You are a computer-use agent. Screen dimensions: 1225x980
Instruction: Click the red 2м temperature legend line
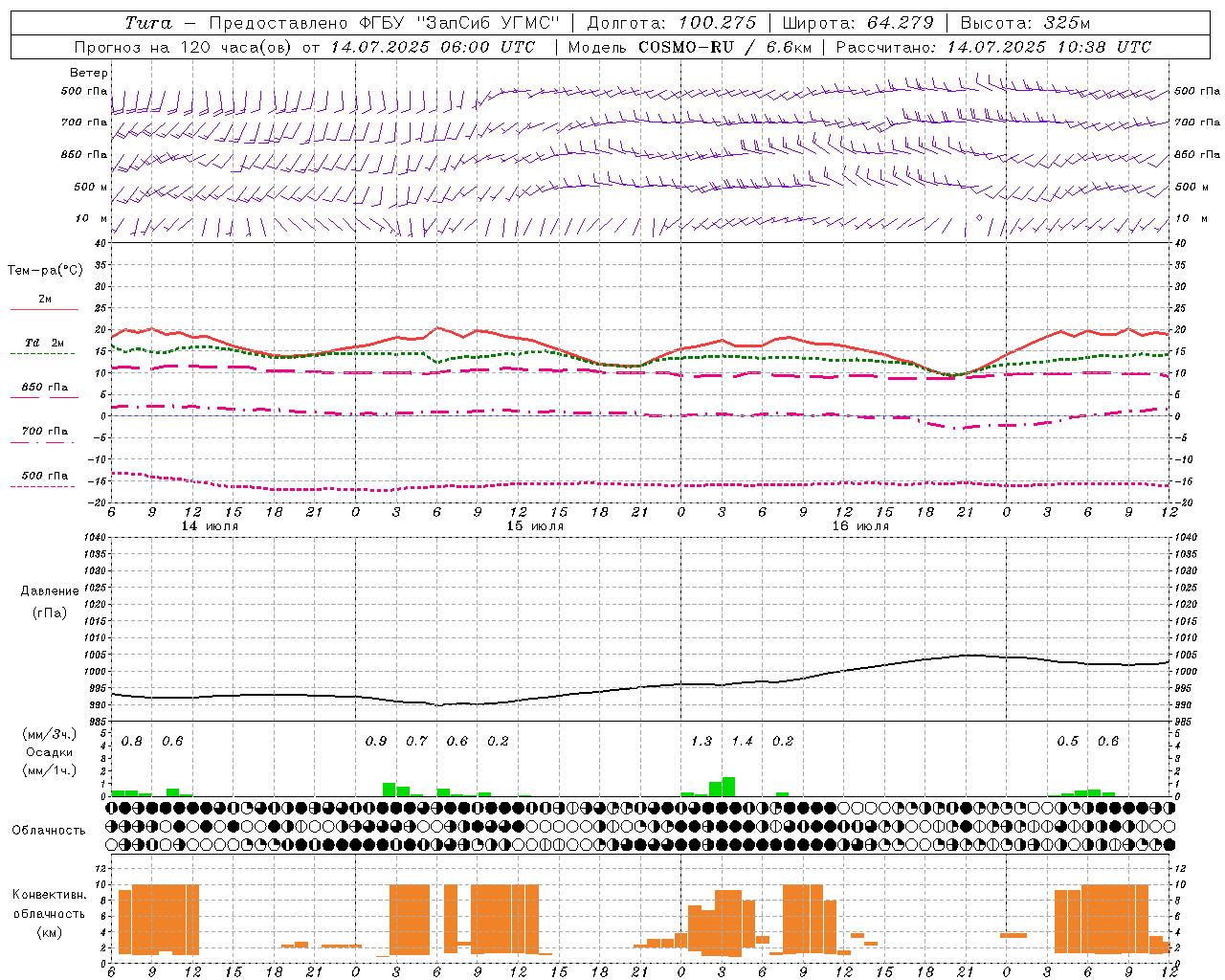click(x=44, y=309)
